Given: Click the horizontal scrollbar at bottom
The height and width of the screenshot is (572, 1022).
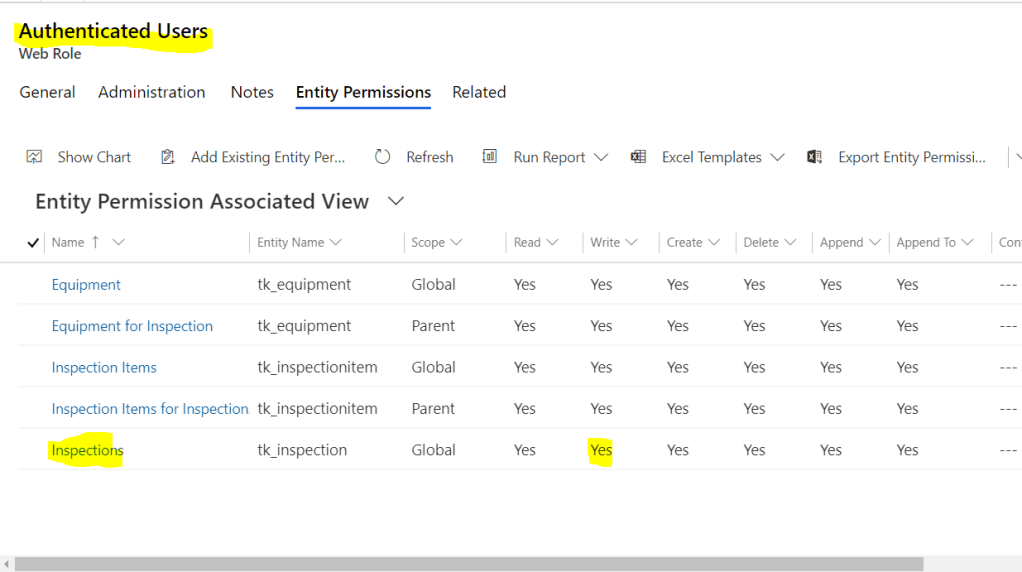Looking at the screenshot, I should tap(470, 564).
